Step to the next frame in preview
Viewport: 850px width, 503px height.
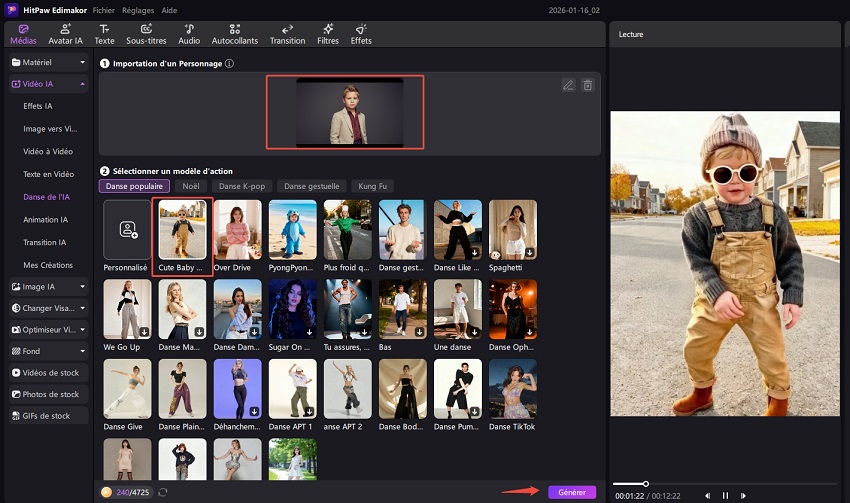(x=745, y=495)
